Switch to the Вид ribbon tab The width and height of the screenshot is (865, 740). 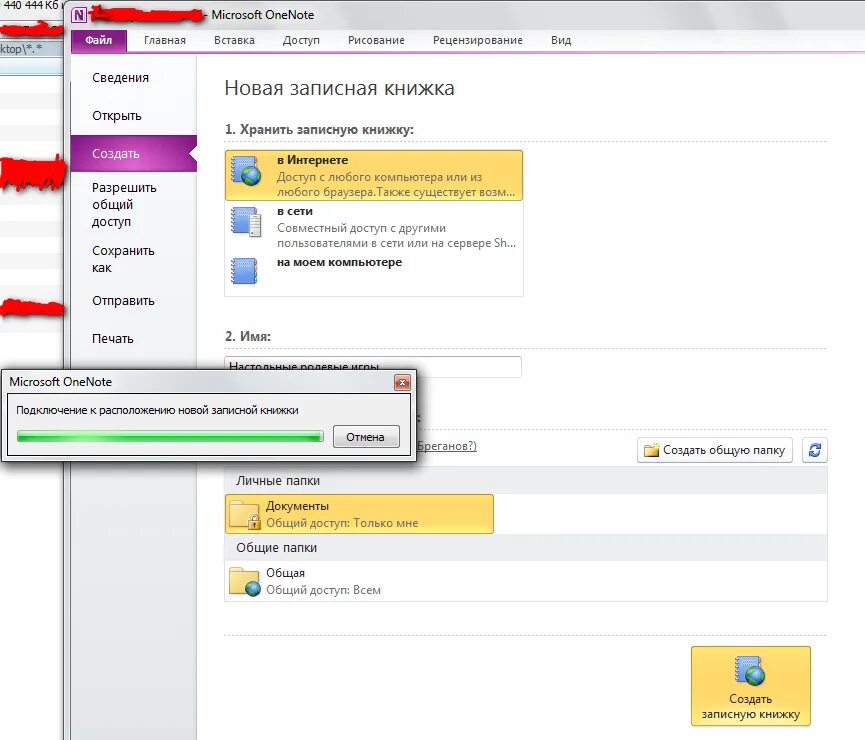point(561,40)
